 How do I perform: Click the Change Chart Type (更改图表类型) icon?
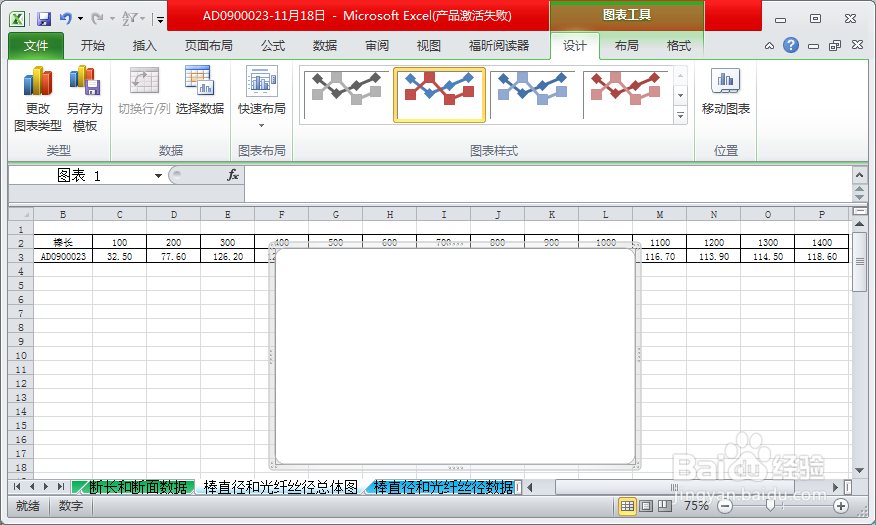click(x=37, y=82)
